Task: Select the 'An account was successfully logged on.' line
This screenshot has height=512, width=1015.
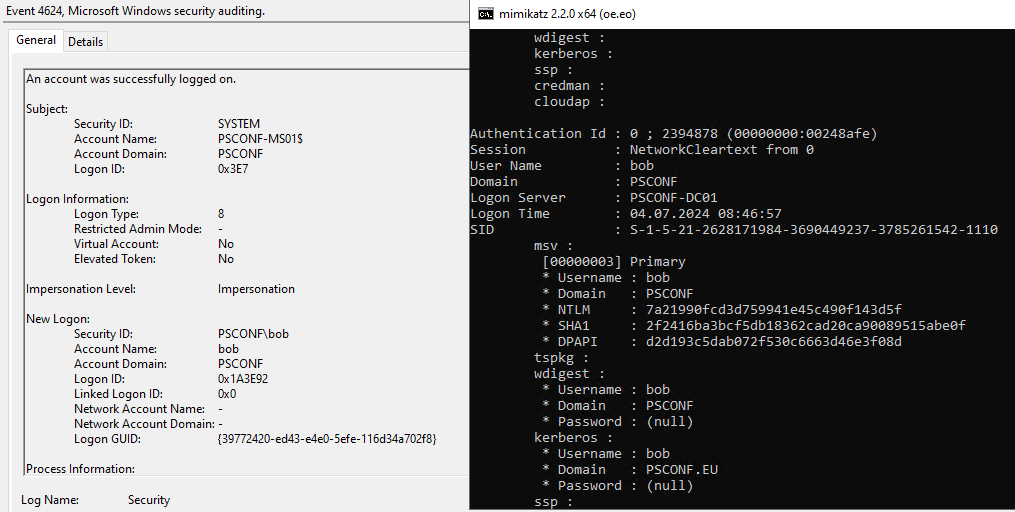Action: tap(131, 79)
